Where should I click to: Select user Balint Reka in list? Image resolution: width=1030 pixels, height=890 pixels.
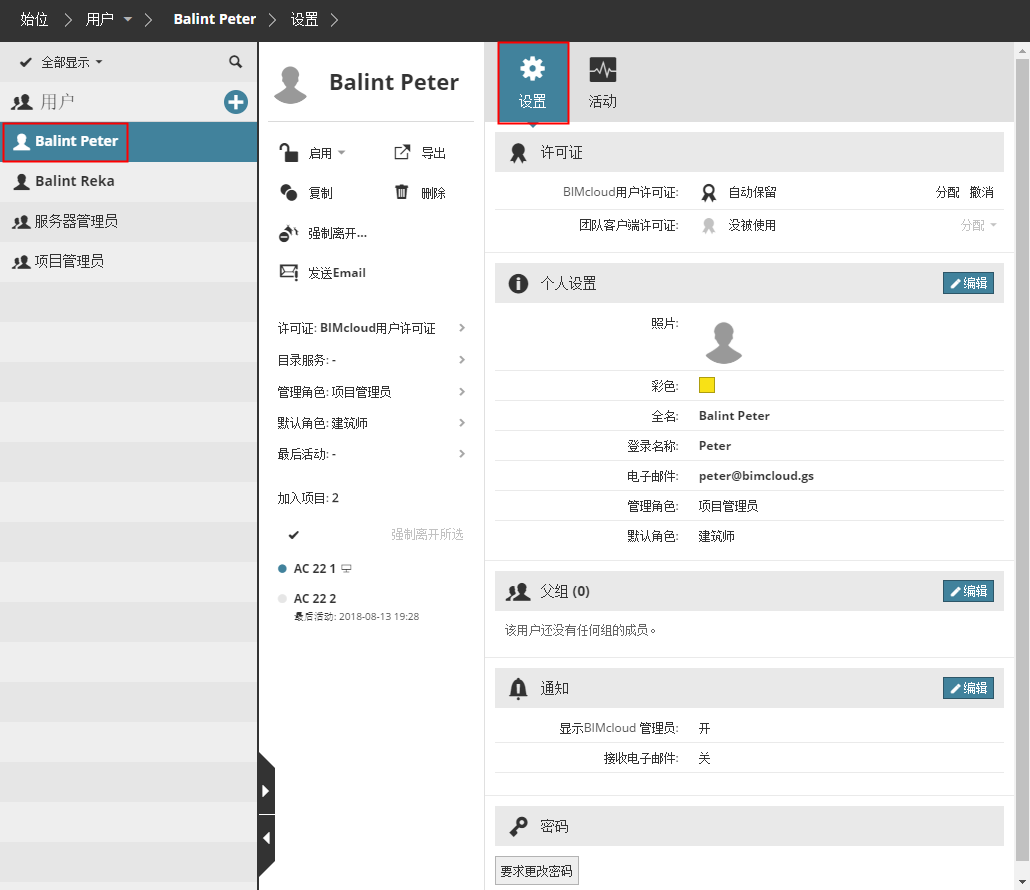(129, 181)
